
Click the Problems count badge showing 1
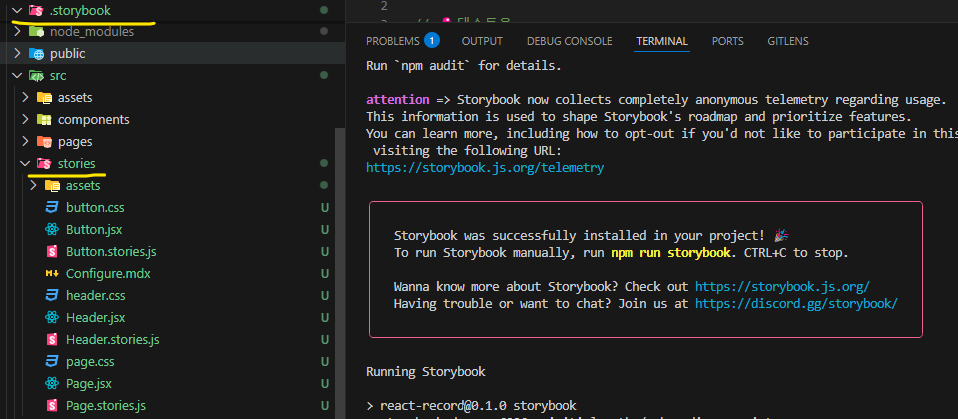[432, 41]
